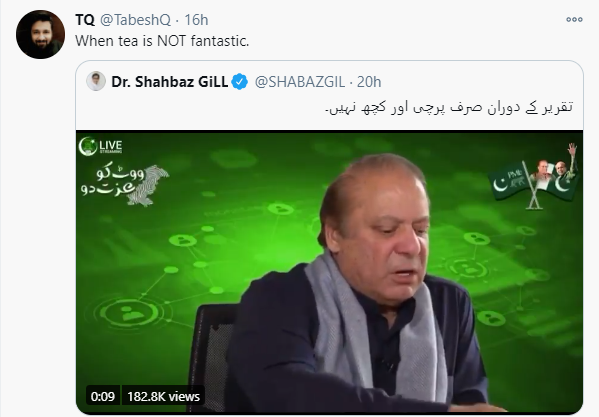
Task: Click the 16h tweet timestamp
Action: (196, 20)
